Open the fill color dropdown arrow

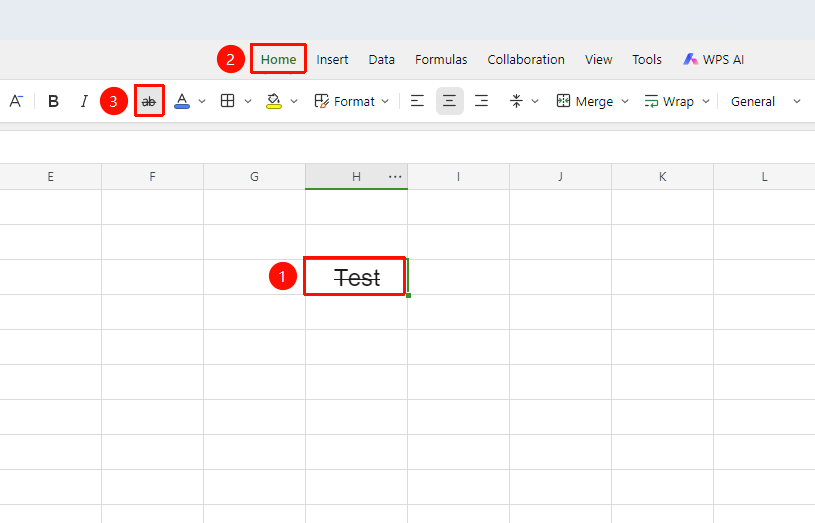point(294,101)
